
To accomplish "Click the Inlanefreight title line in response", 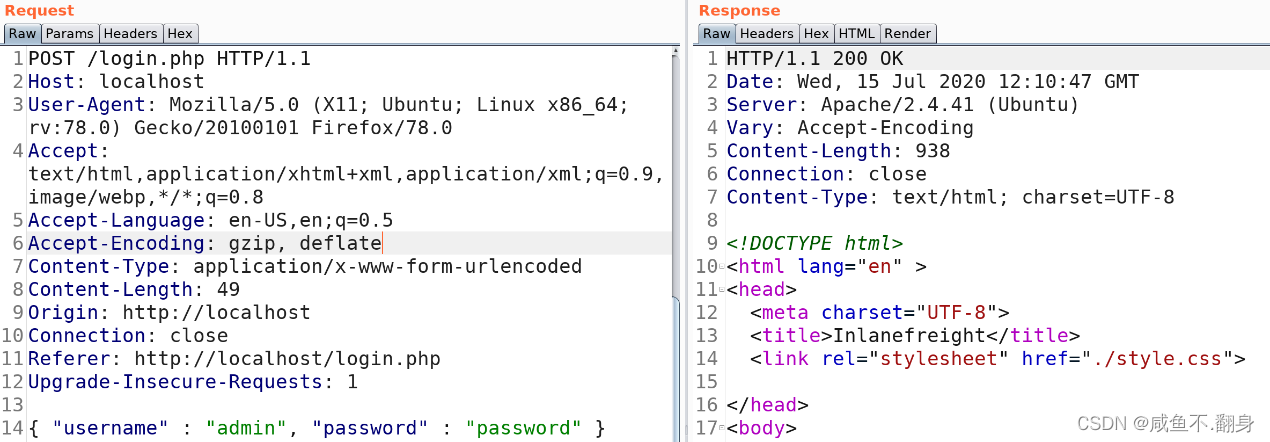I will point(915,335).
